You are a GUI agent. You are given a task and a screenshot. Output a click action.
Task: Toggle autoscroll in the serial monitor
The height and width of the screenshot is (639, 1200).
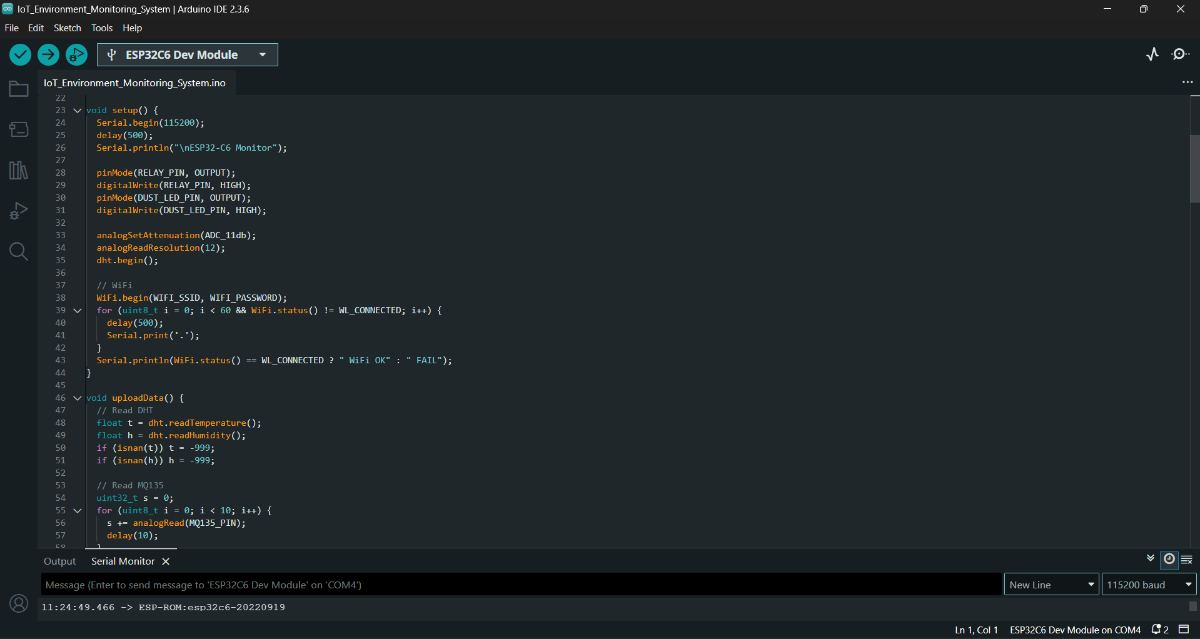tap(1150, 558)
